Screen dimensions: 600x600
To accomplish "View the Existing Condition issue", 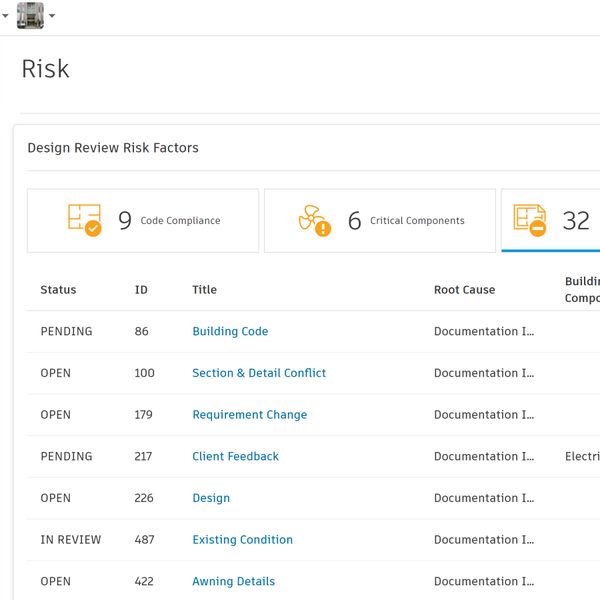I will [x=242, y=540].
